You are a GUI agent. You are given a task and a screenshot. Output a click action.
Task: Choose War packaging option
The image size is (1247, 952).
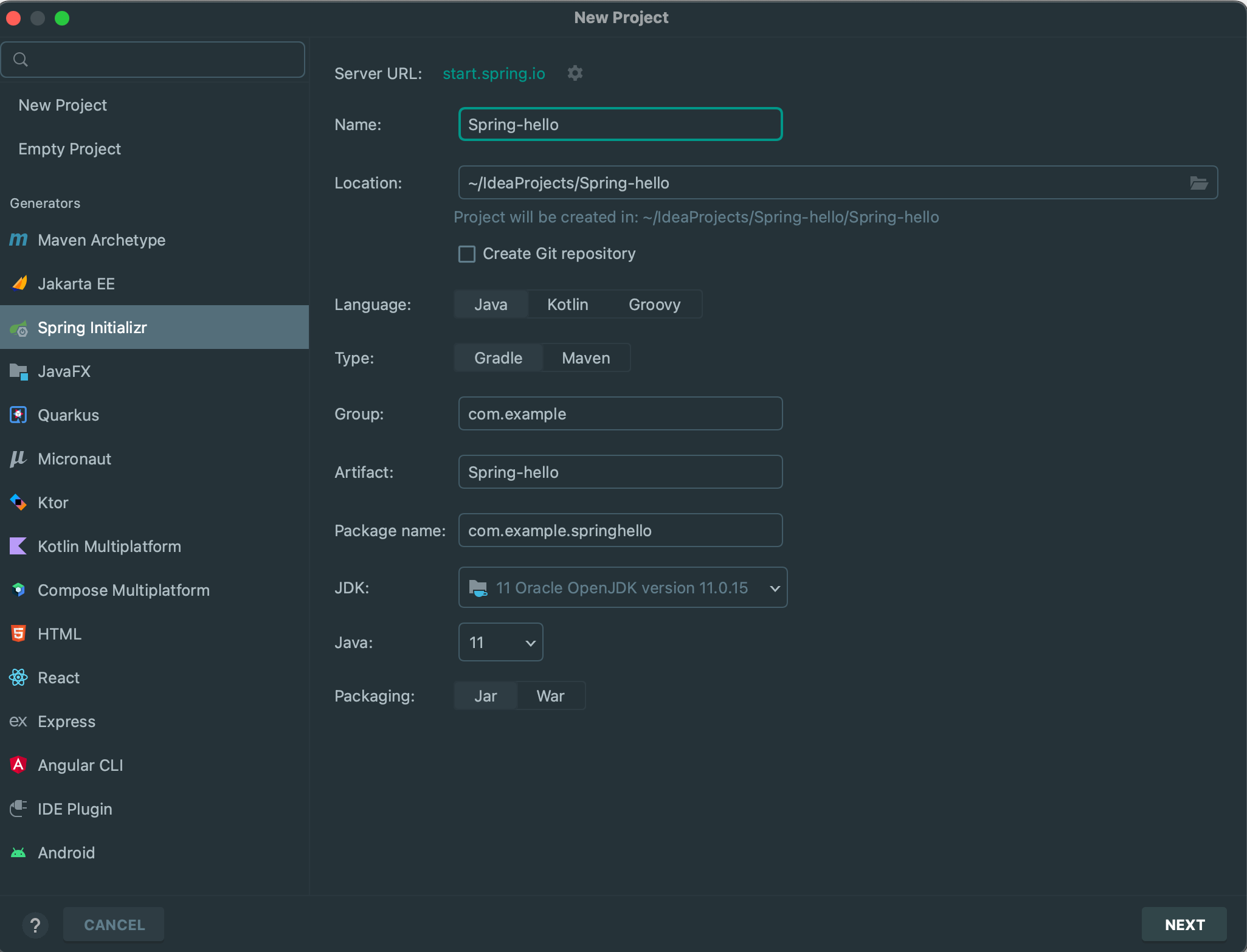(x=550, y=696)
